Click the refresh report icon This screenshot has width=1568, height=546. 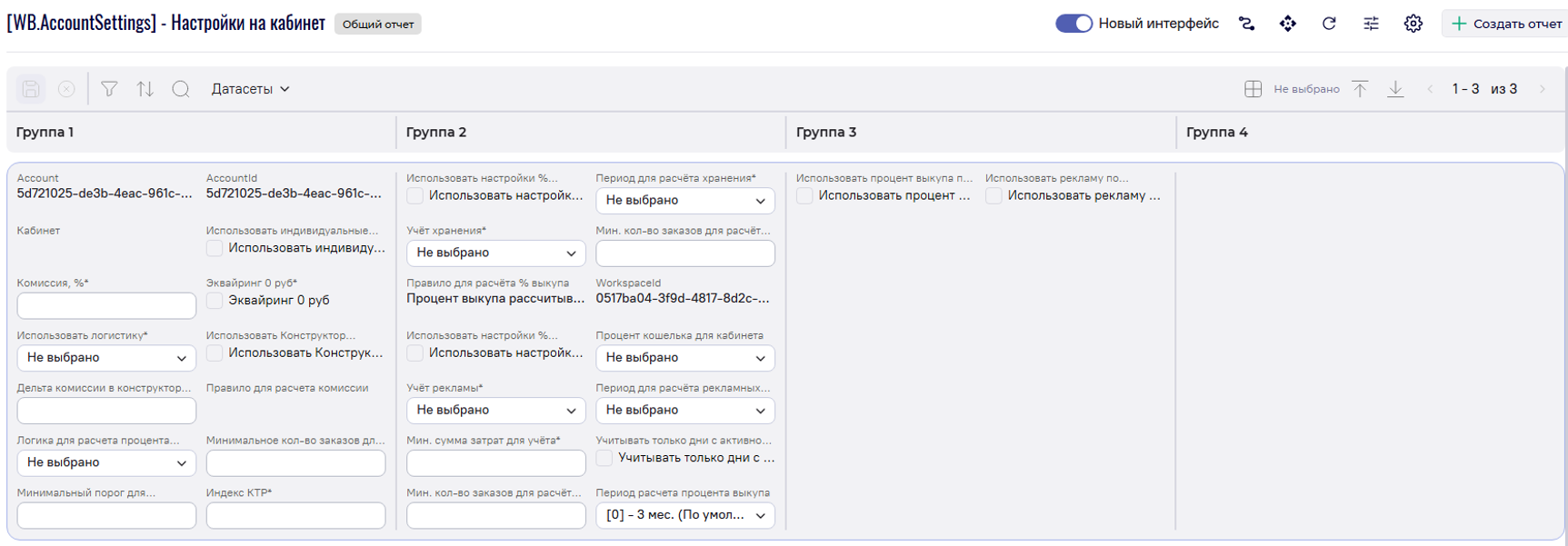[1329, 24]
